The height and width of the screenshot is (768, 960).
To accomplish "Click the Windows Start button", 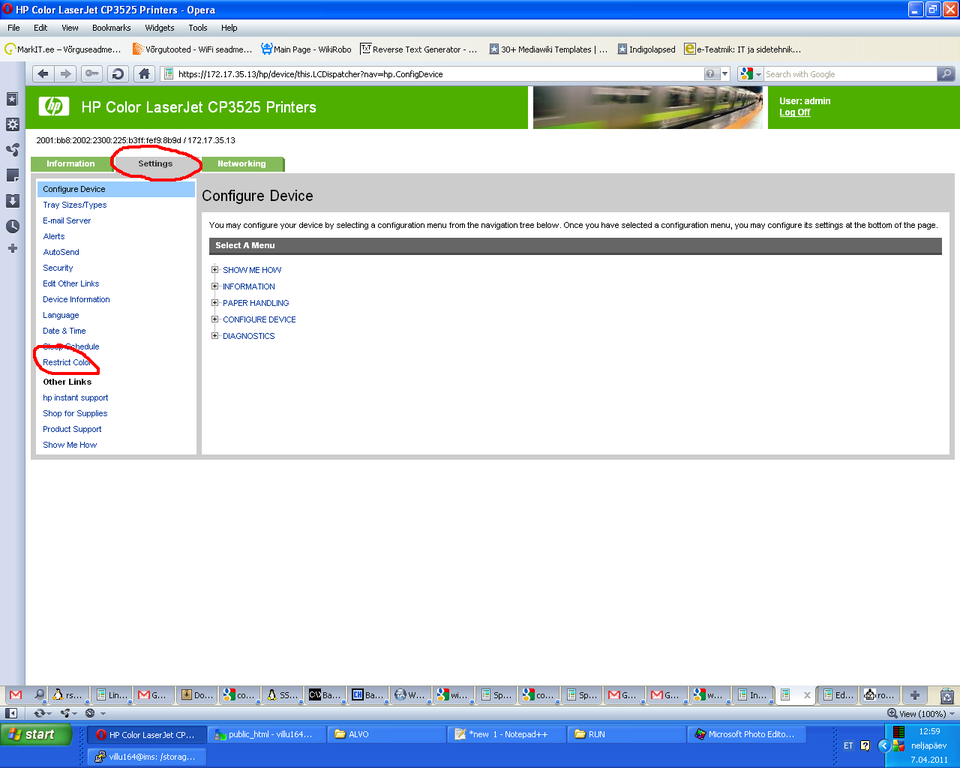I will pyautogui.click(x=36, y=734).
